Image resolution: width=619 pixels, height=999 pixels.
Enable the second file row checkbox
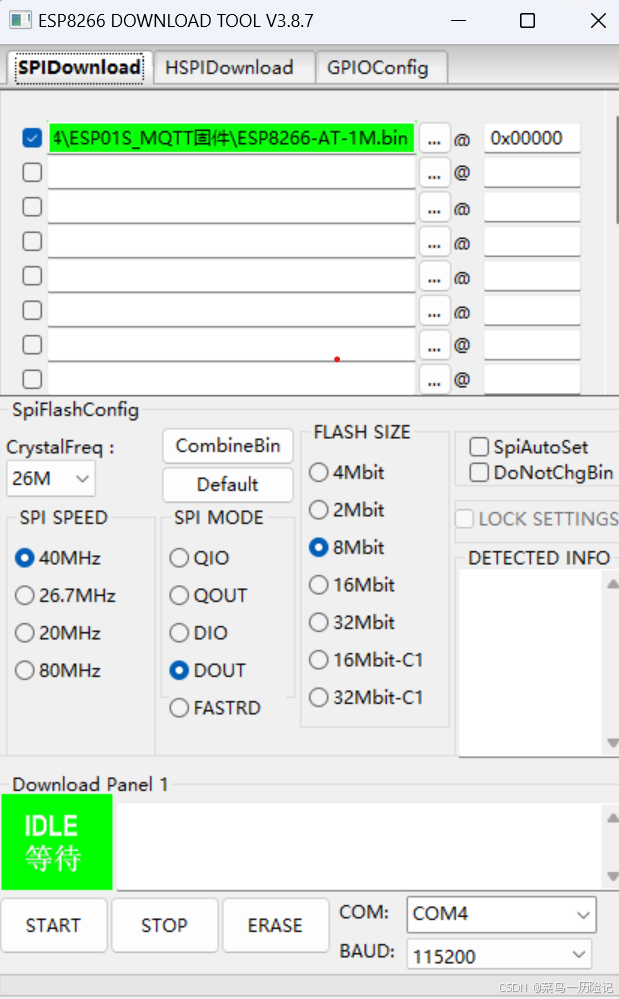click(x=32, y=172)
